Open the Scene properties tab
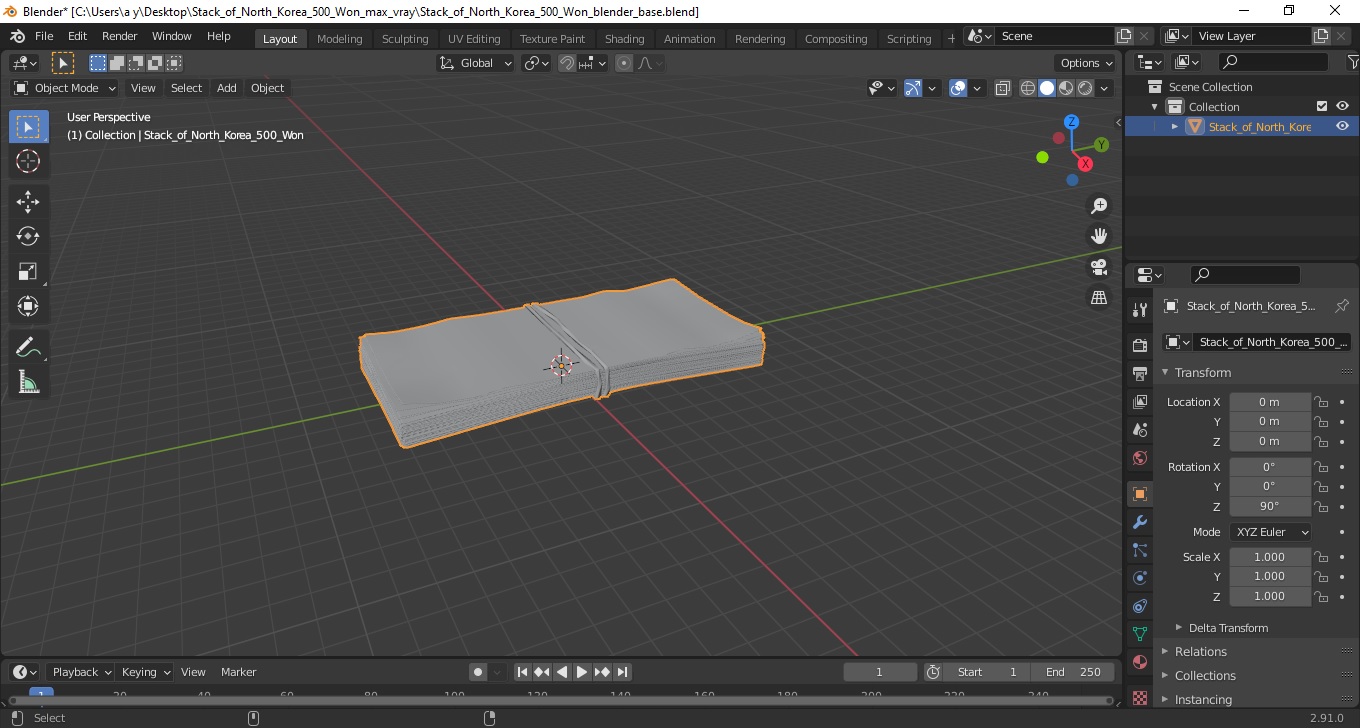This screenshot has height=728, width=1360. (x=1139, y=429)
